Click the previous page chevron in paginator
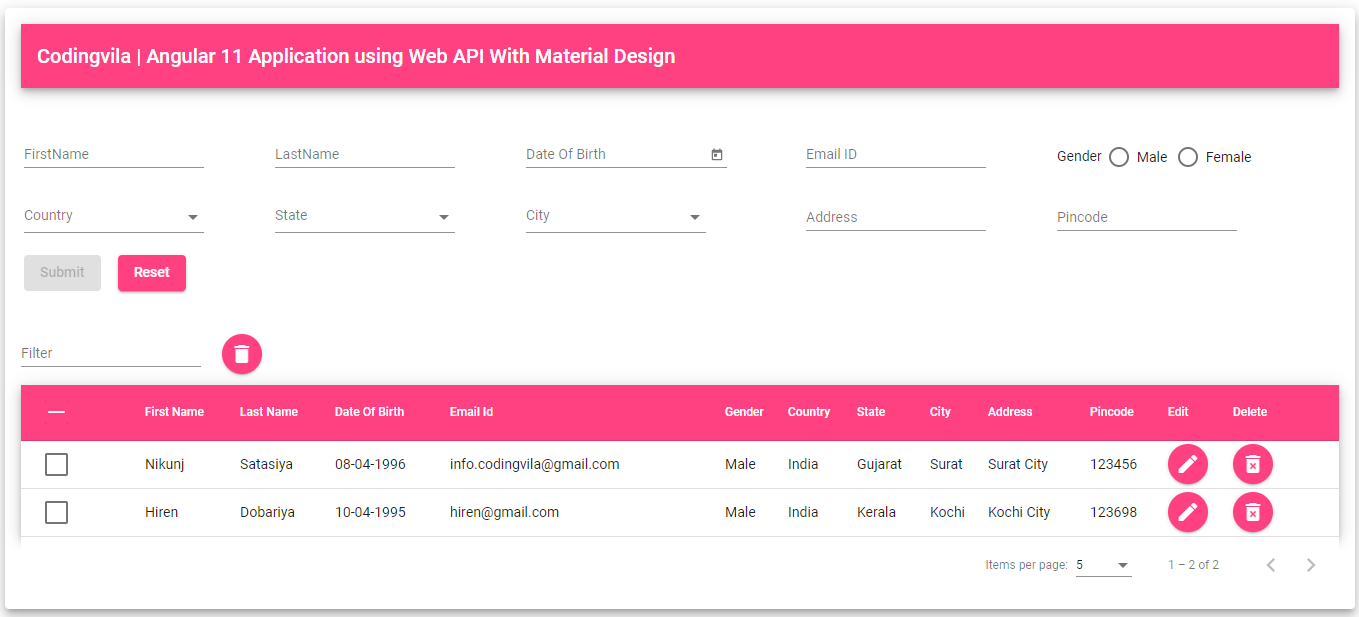This screenshot has width=1359, height=617. click(1270, 564)
